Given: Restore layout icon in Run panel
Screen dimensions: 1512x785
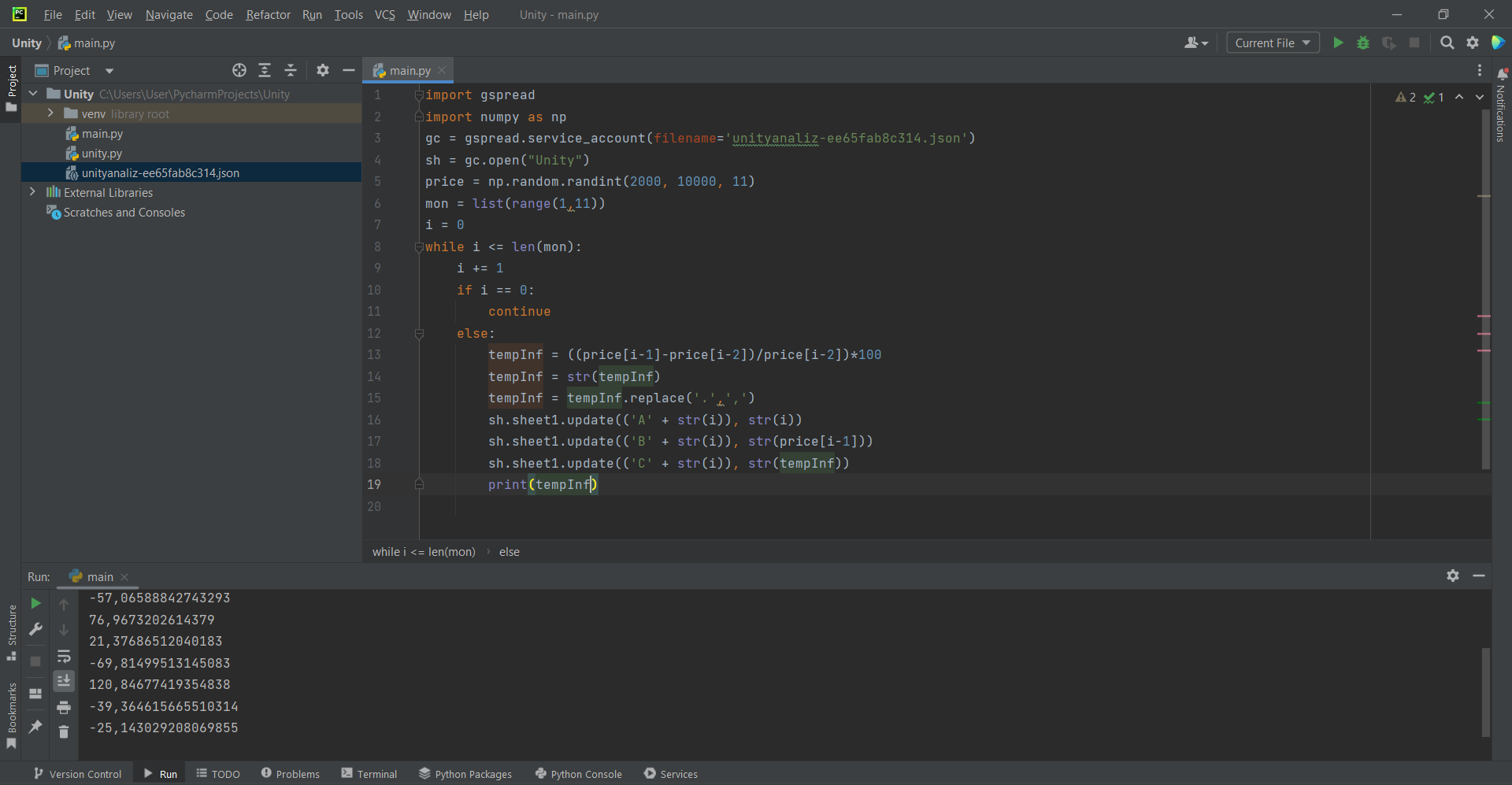Looking at the screenshot, I should pyautogui.click(x=35, y=694).
